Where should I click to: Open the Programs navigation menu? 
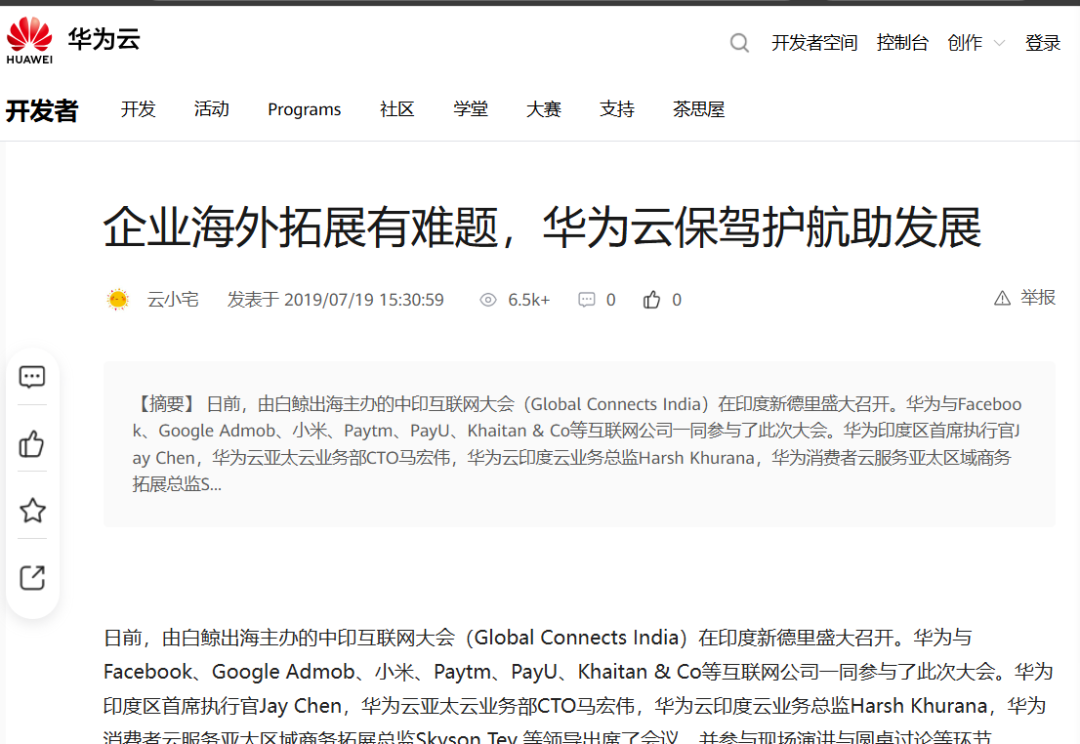coord(304,110)
